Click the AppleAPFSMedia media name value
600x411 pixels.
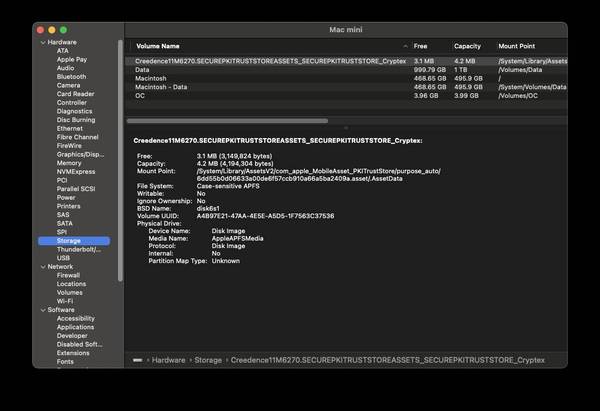tap(238, 238)
